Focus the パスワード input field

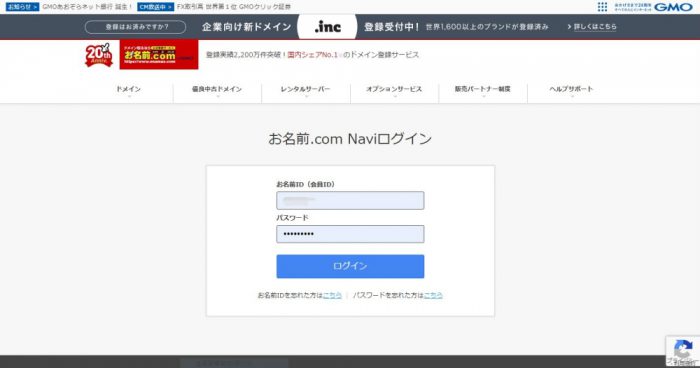(350, 234)
